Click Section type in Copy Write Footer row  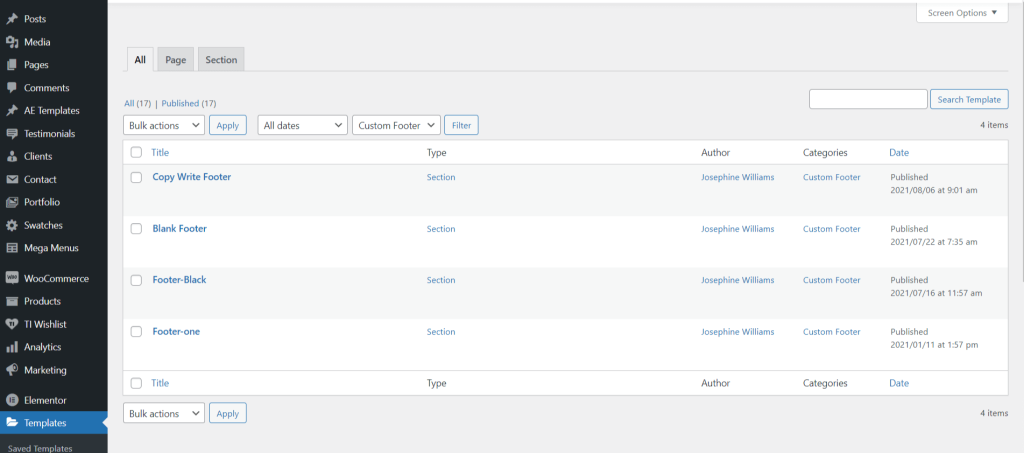441,177
